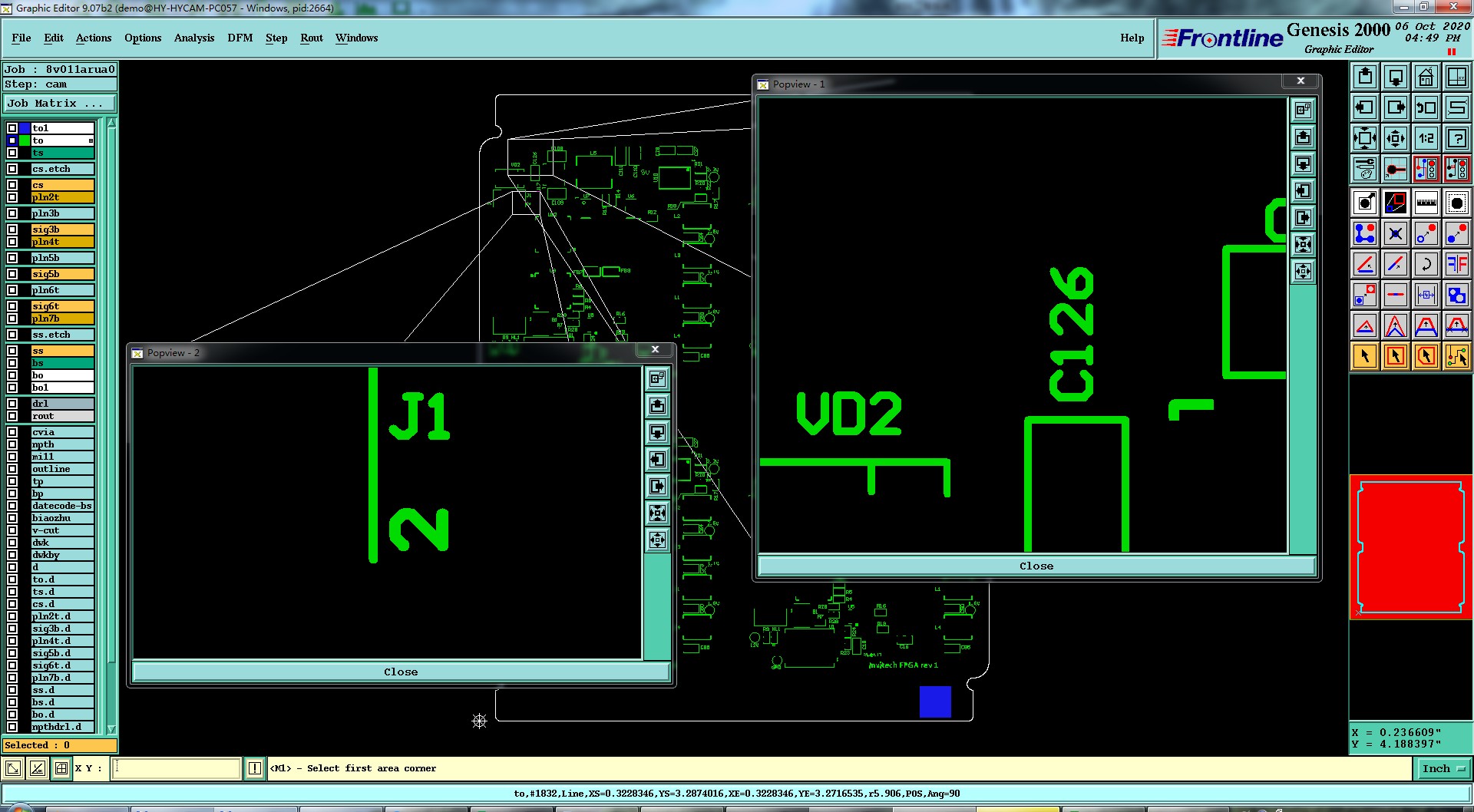Select the ruler measure tool icon
The width and height of the screenshot is (1474, 812).
coord(1426,203)
